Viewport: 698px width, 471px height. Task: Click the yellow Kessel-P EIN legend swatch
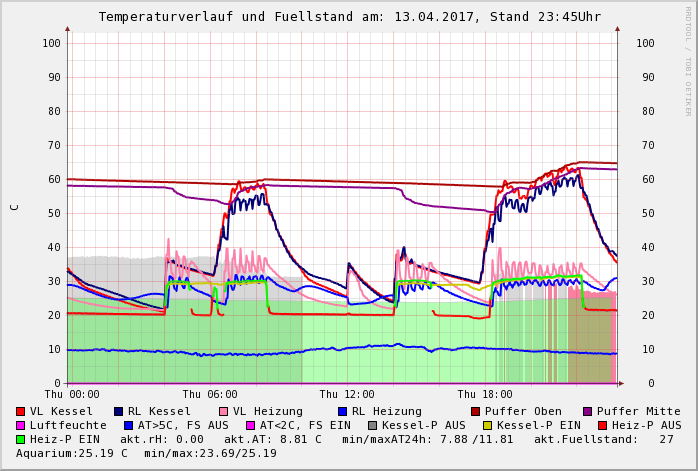point(487,425)
